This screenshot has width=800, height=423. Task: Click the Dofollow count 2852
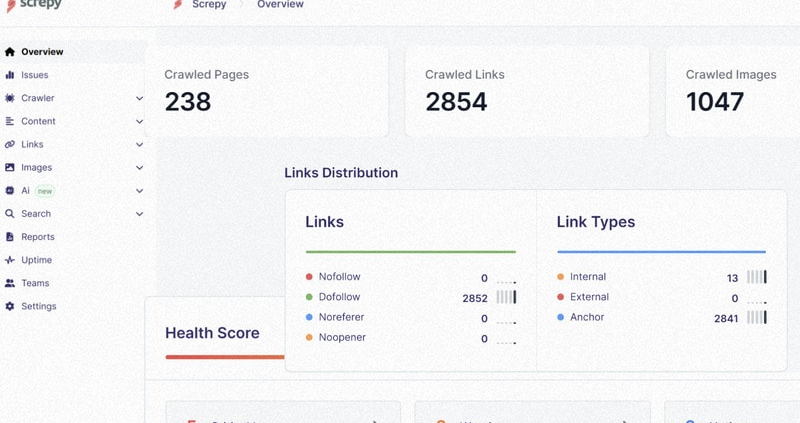[475, 298]
